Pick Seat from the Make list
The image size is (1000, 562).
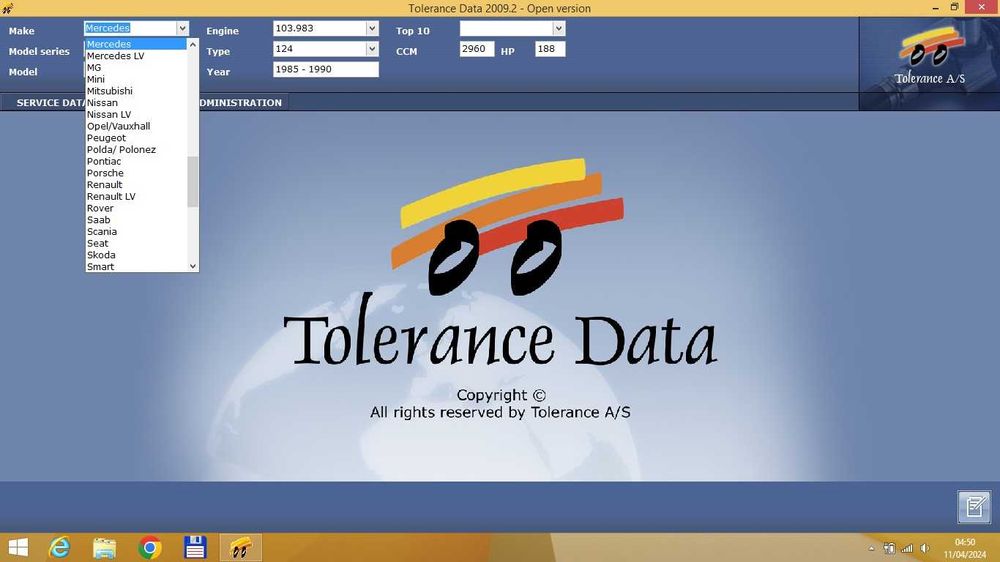136,243
